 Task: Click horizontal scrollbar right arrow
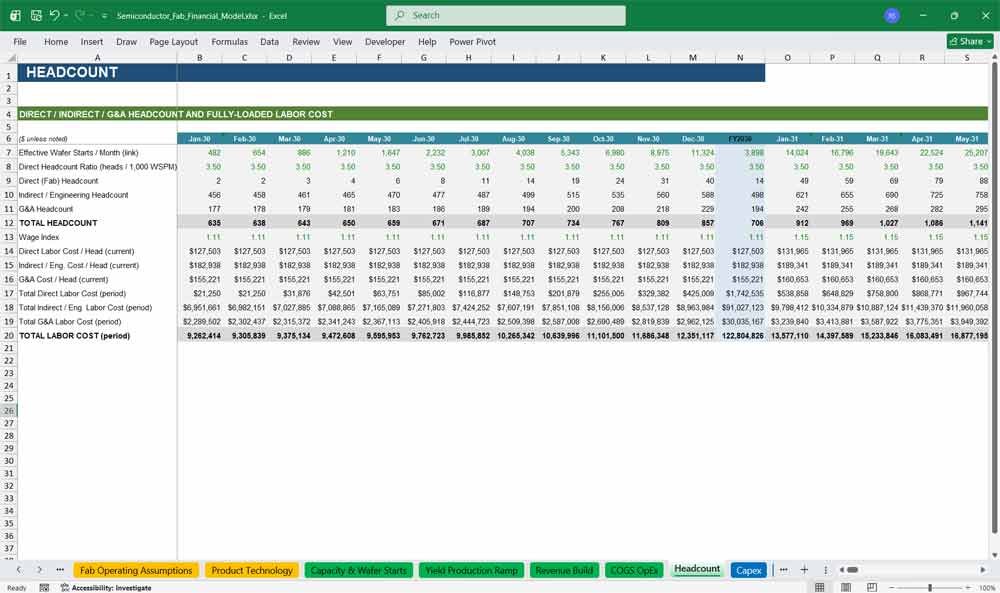(x=983, y=569)
